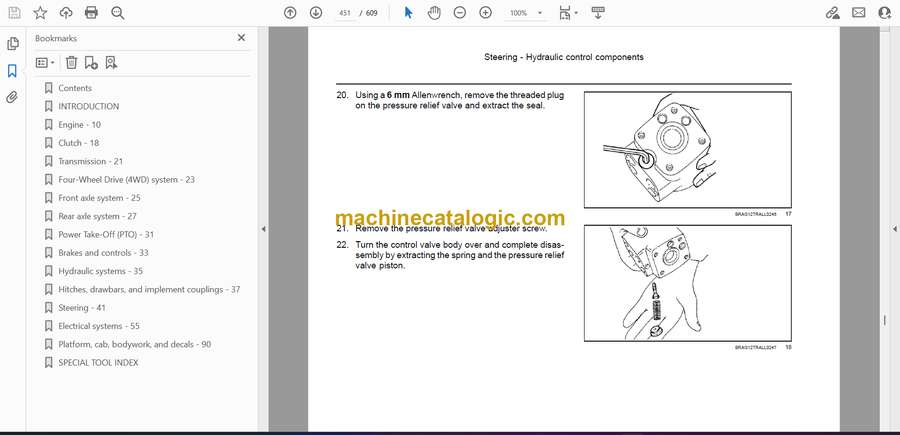
Task: Open Power Take-Off (PTO) - 31 bookmark
Action: 106,235
